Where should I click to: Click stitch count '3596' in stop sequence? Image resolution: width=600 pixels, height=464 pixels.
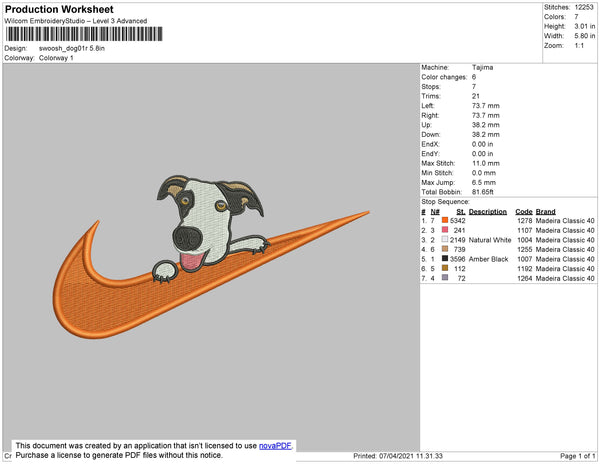(458, 259)
